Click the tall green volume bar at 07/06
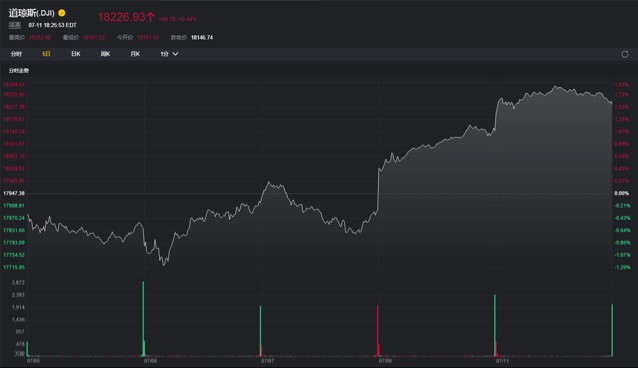The height and width of the screenshot is (368, 638). 143,319
